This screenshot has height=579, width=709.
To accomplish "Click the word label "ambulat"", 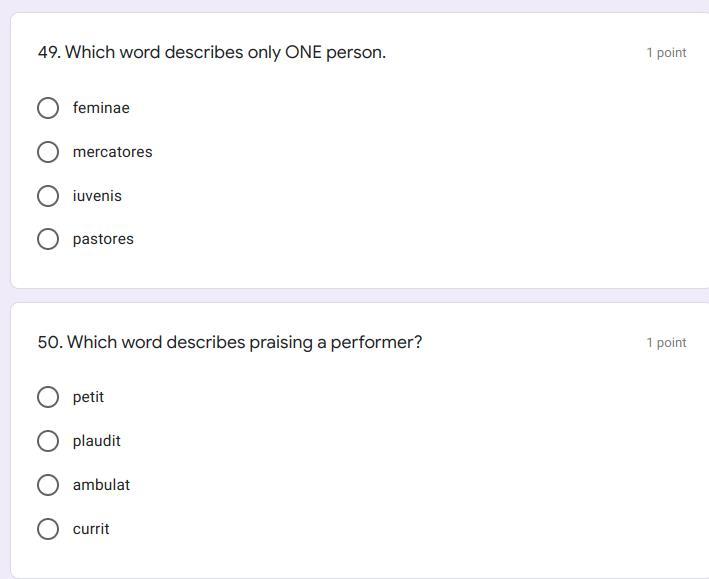I will coord(101,485).
